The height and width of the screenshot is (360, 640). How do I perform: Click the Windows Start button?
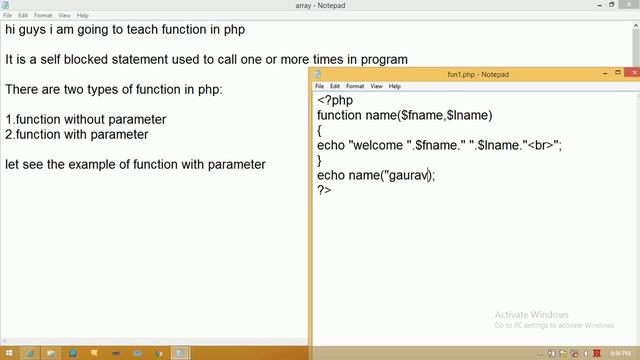(x=9, y=353)
